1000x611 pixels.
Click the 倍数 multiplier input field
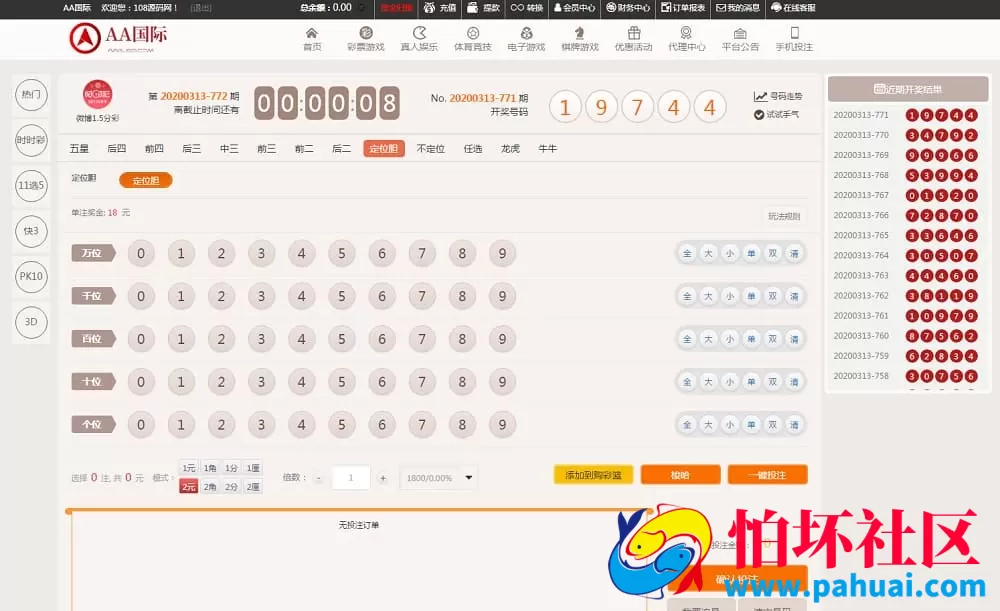(350, 477)
